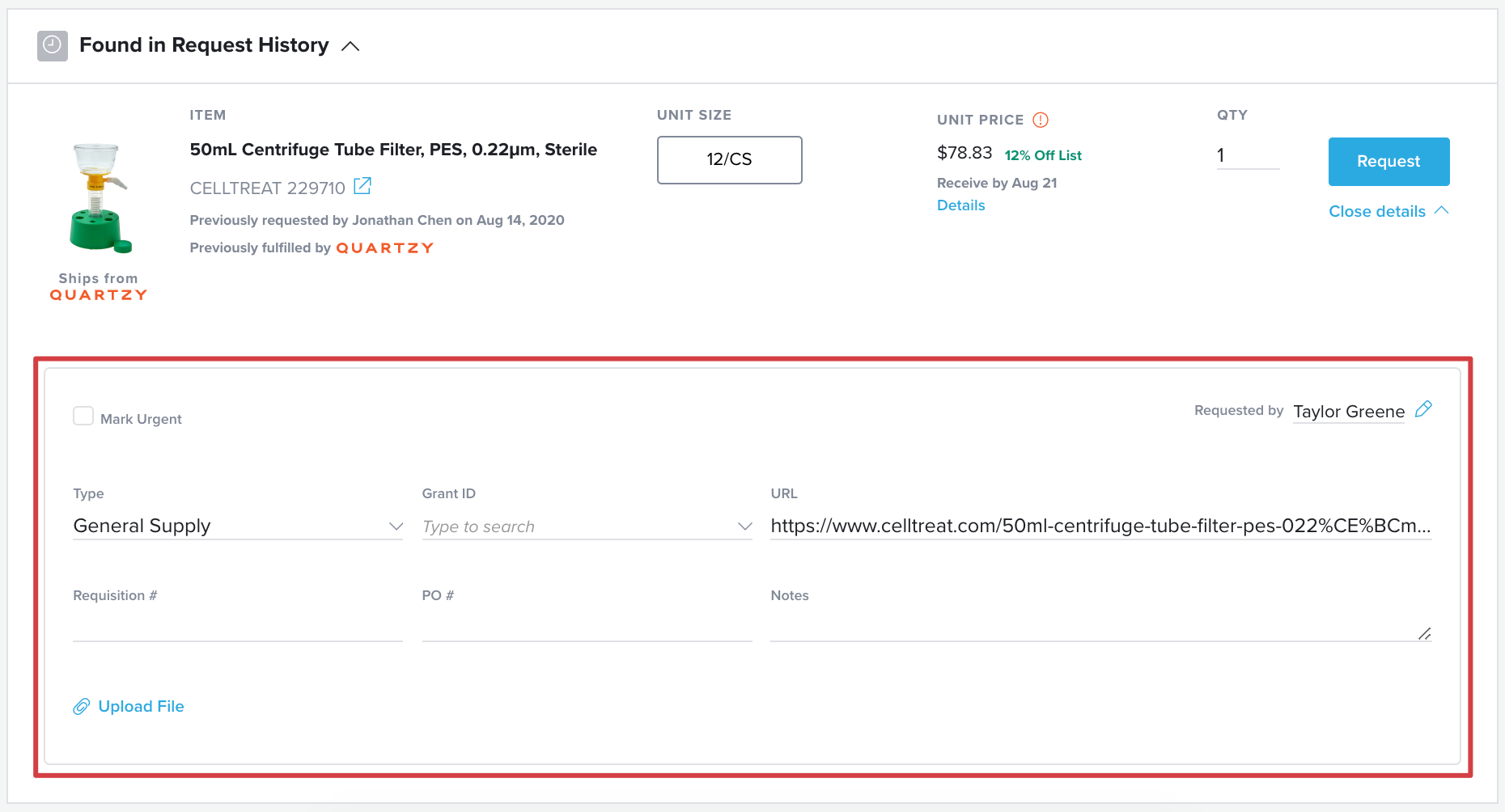The image size is (1505, 812).
Task: Click the orange QUARTZY fulfilled-by logo
Action: [385, 248]
